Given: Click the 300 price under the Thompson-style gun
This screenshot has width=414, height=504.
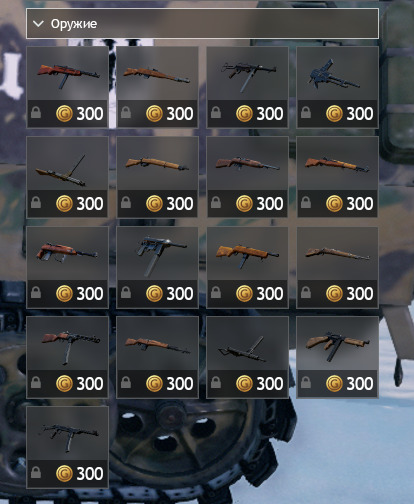Looking at the screenshot, I should (360, 384).
